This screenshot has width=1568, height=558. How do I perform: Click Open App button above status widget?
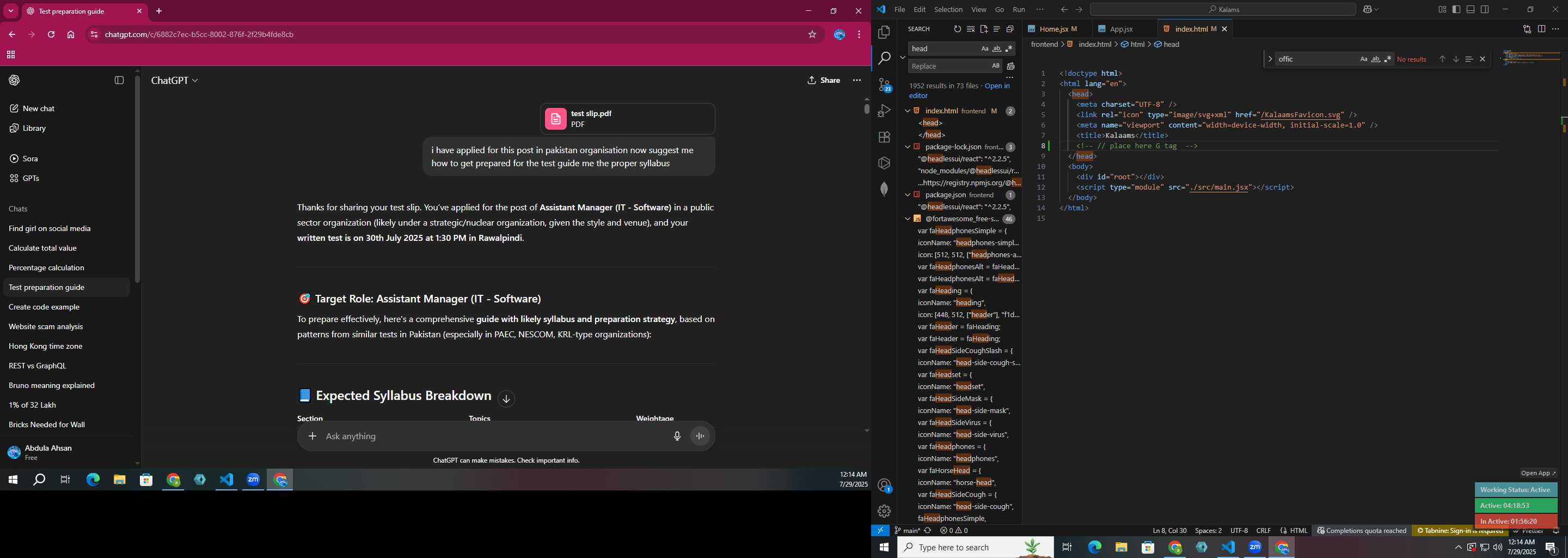[x=1538, y=474]
